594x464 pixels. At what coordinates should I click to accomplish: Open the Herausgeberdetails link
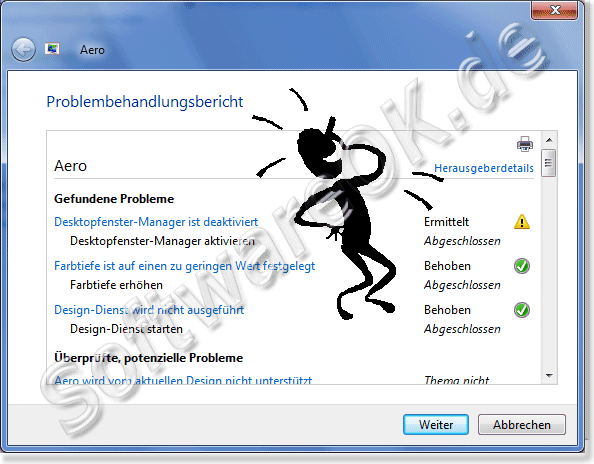(484, 168)
